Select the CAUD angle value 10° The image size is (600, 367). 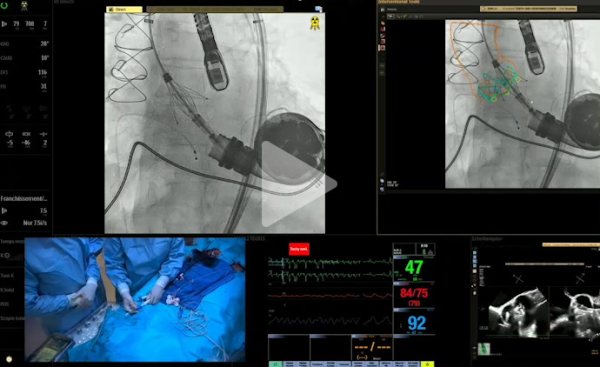[x=44, y=58]
